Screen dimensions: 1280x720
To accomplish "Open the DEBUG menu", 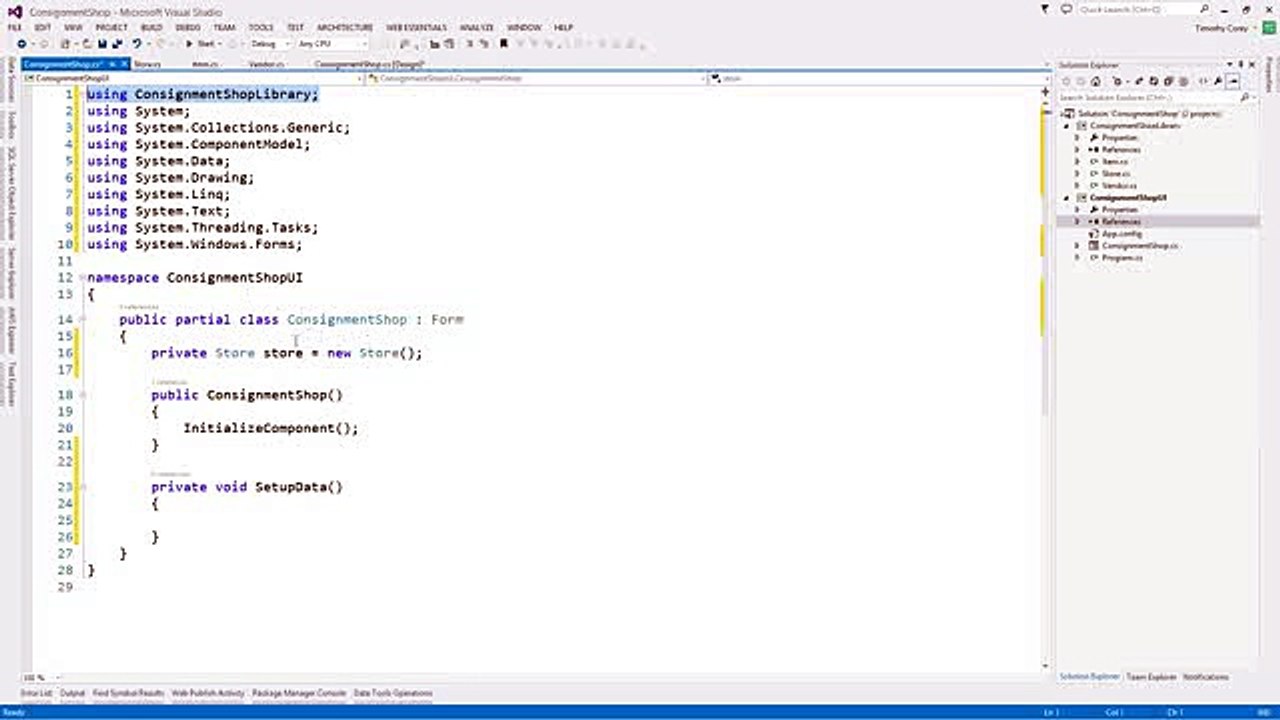I will click(x=187, y=27).
